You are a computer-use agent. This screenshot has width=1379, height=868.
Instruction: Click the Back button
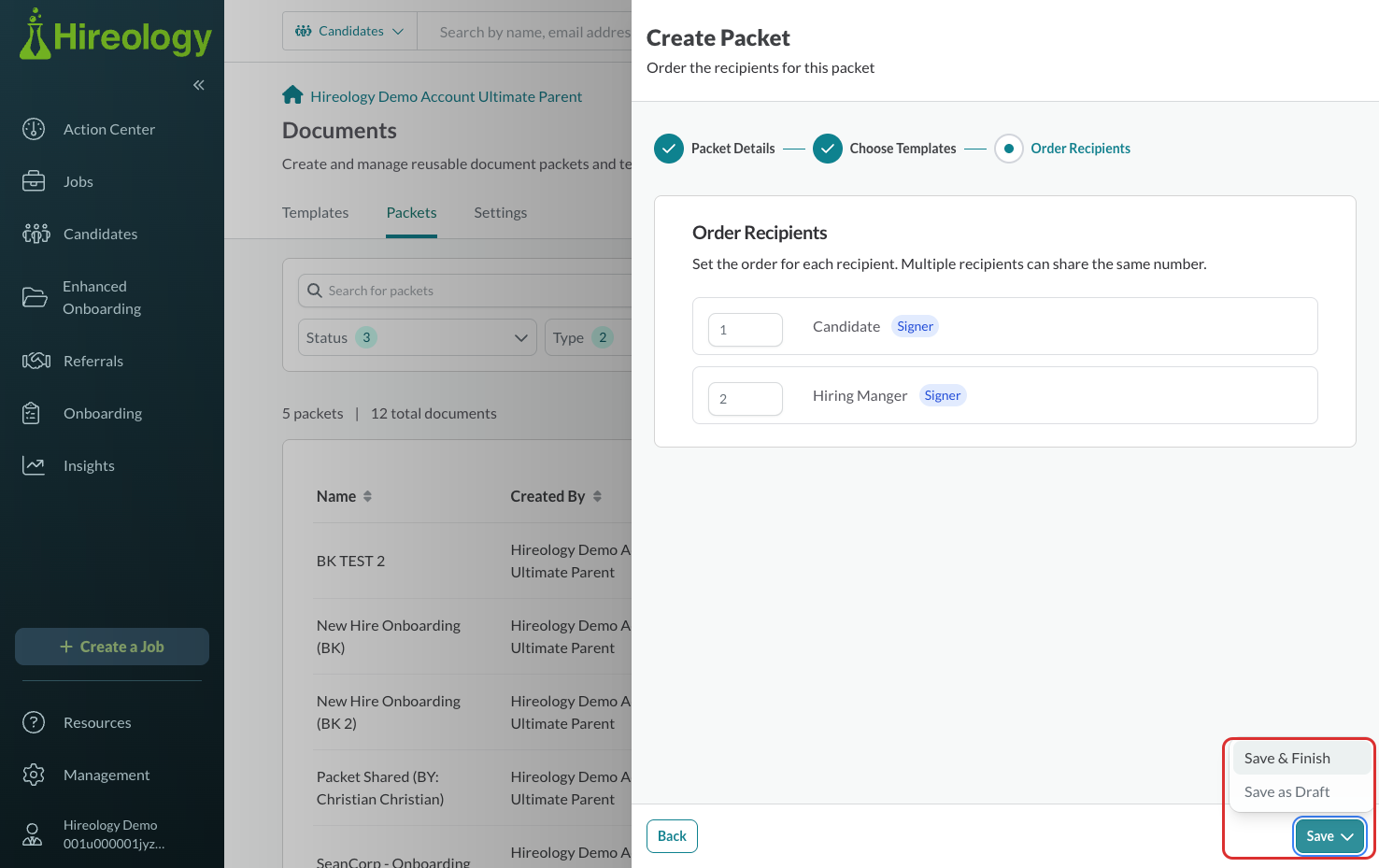coord(672,836)
